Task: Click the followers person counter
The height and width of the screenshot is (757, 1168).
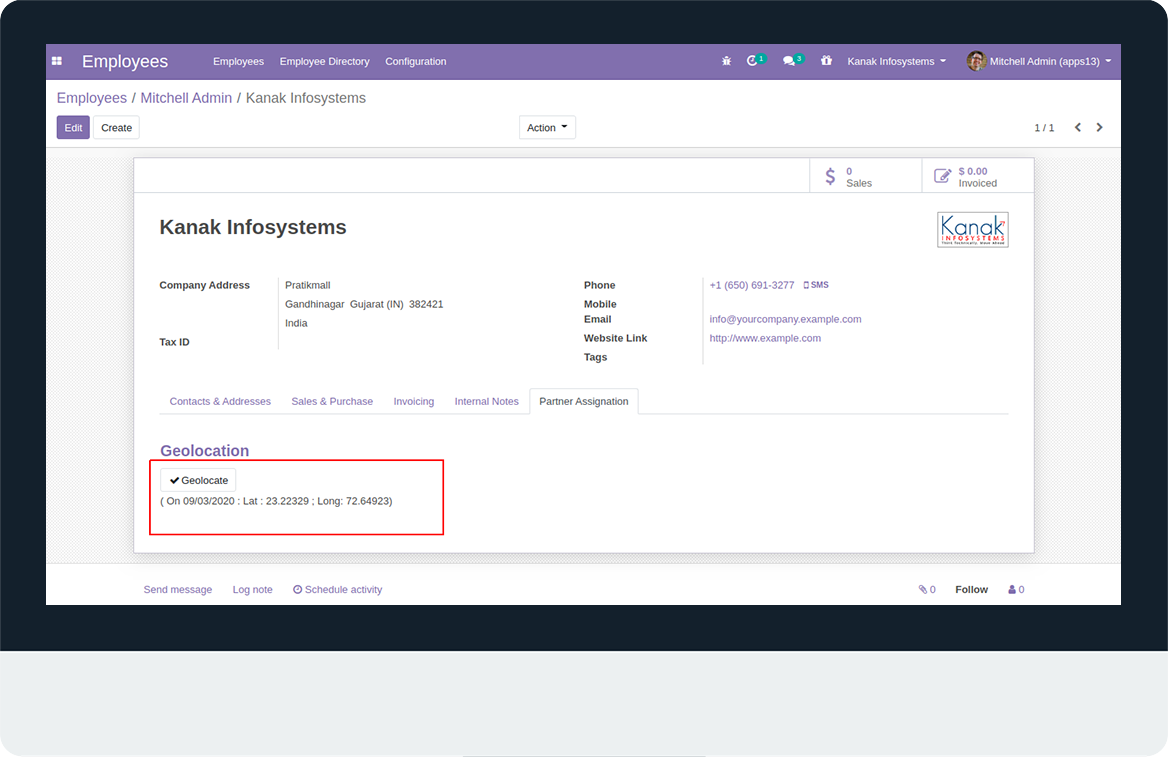Action: click(x=1016, y=589)
